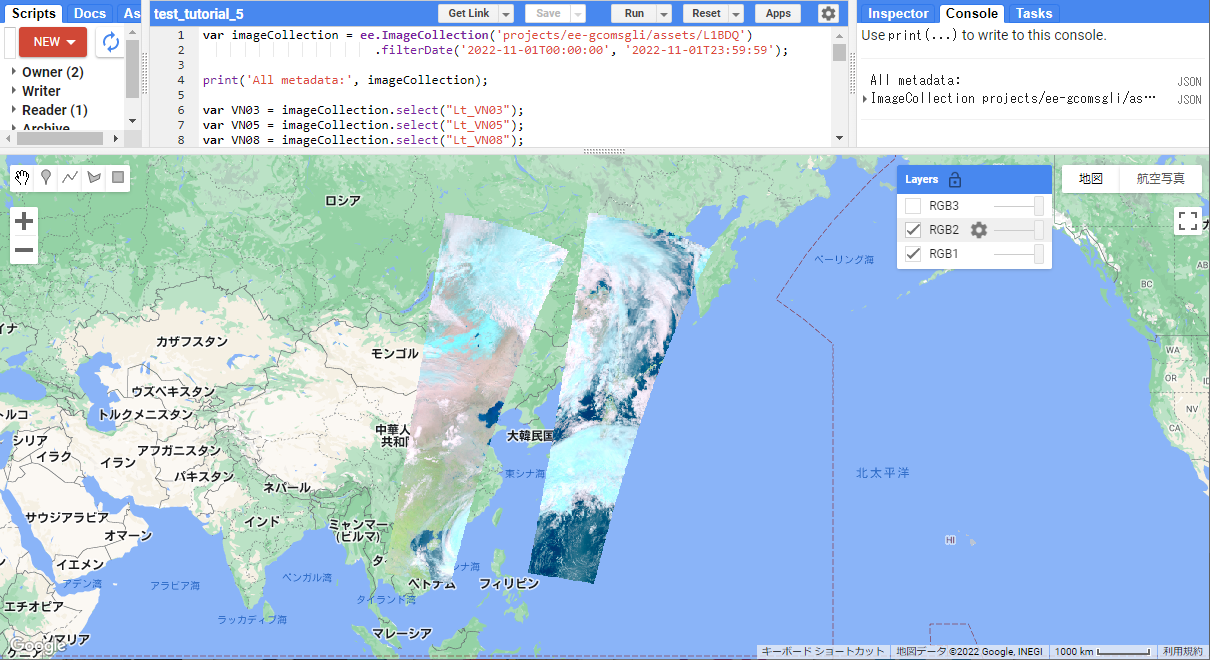This screenshot has width=1210, height=660.
Task: Expand the Owner (2) folder
Action: (x=14, y=72)
